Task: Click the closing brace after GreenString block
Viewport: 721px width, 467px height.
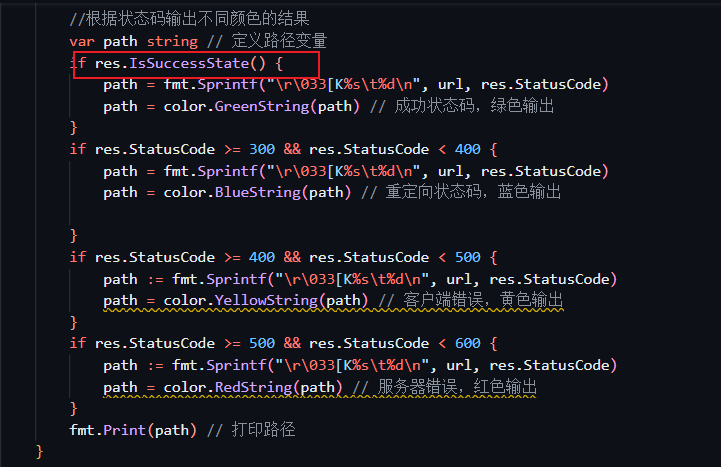Action: click(x=74, y=128)
